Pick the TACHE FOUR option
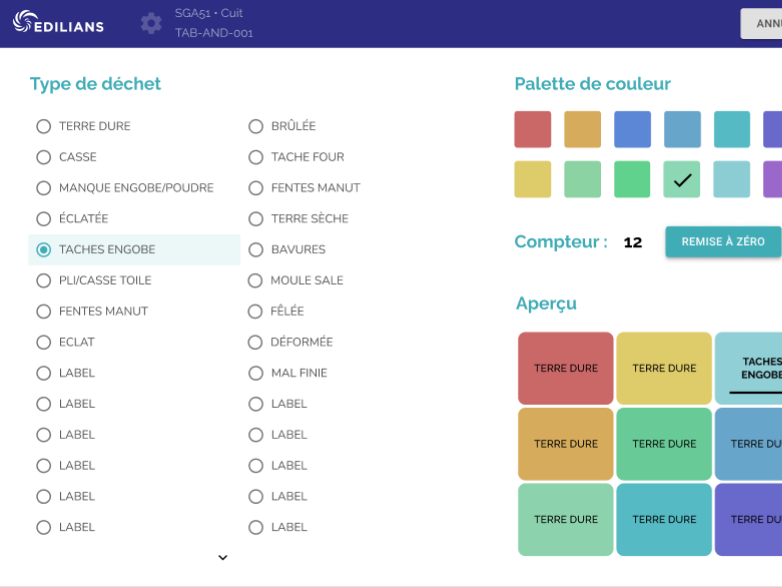The width and height of the screenshot is (782, 587). pyautogui.click(x=296, y=157)
